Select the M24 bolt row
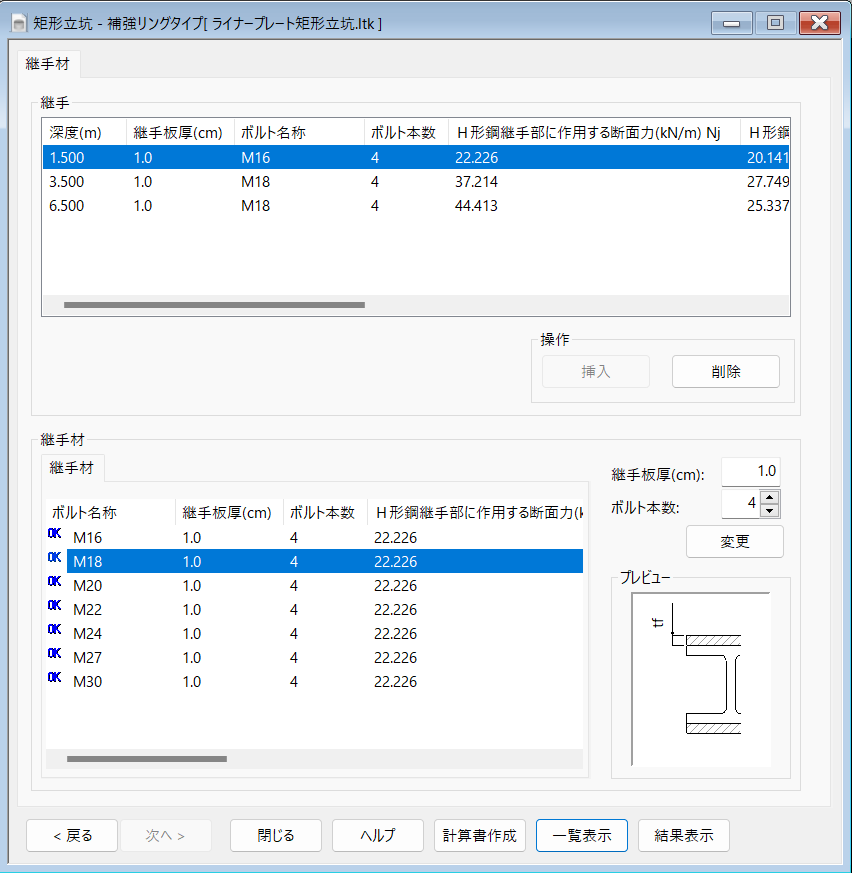The image size is (852, 873). (x=300, y=634)
